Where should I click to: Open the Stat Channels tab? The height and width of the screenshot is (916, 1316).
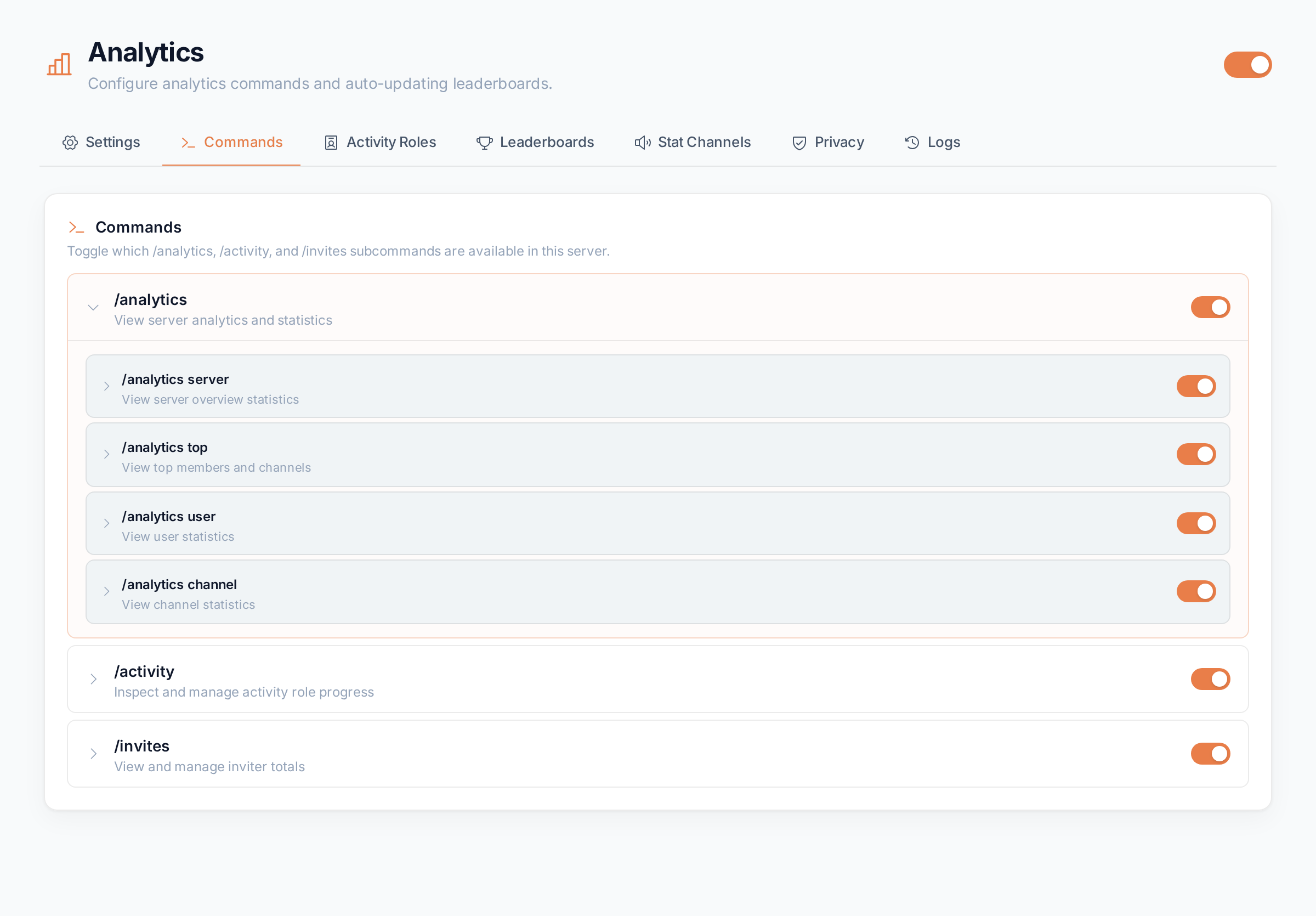tap(693, 143)
